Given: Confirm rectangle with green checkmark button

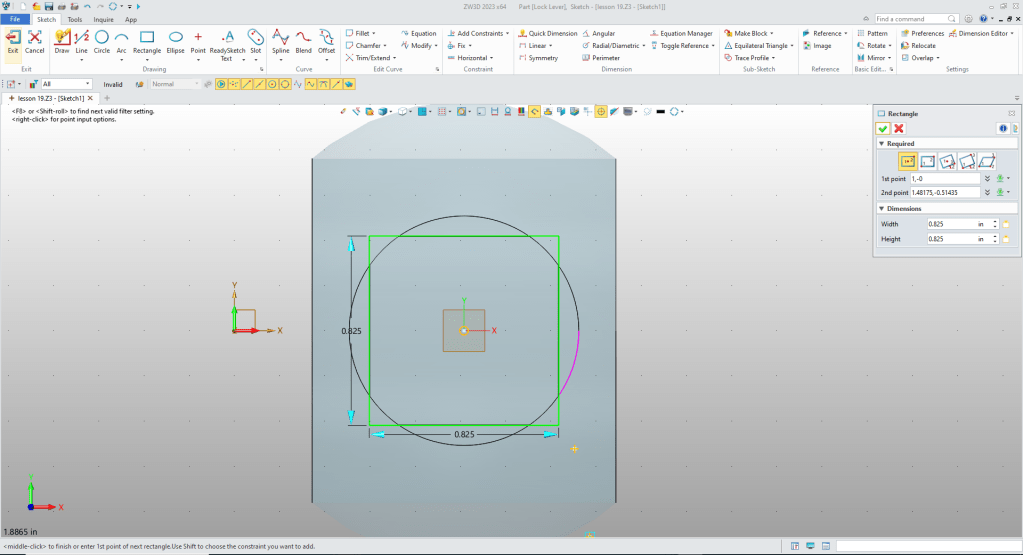Looking at the screenshot, I should click(883, 129).
